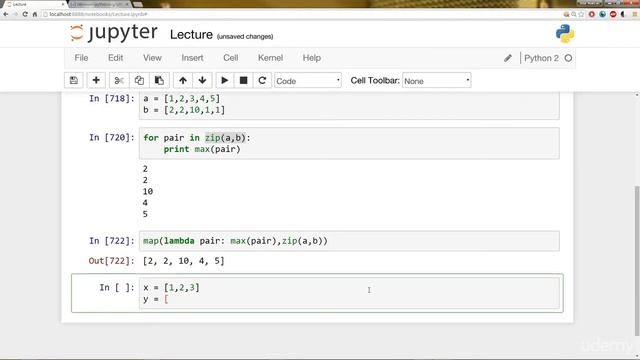The height and width of the screenshot is (360, 640).
Task: Bookmark page with star icon
Action: pos(581,14)
